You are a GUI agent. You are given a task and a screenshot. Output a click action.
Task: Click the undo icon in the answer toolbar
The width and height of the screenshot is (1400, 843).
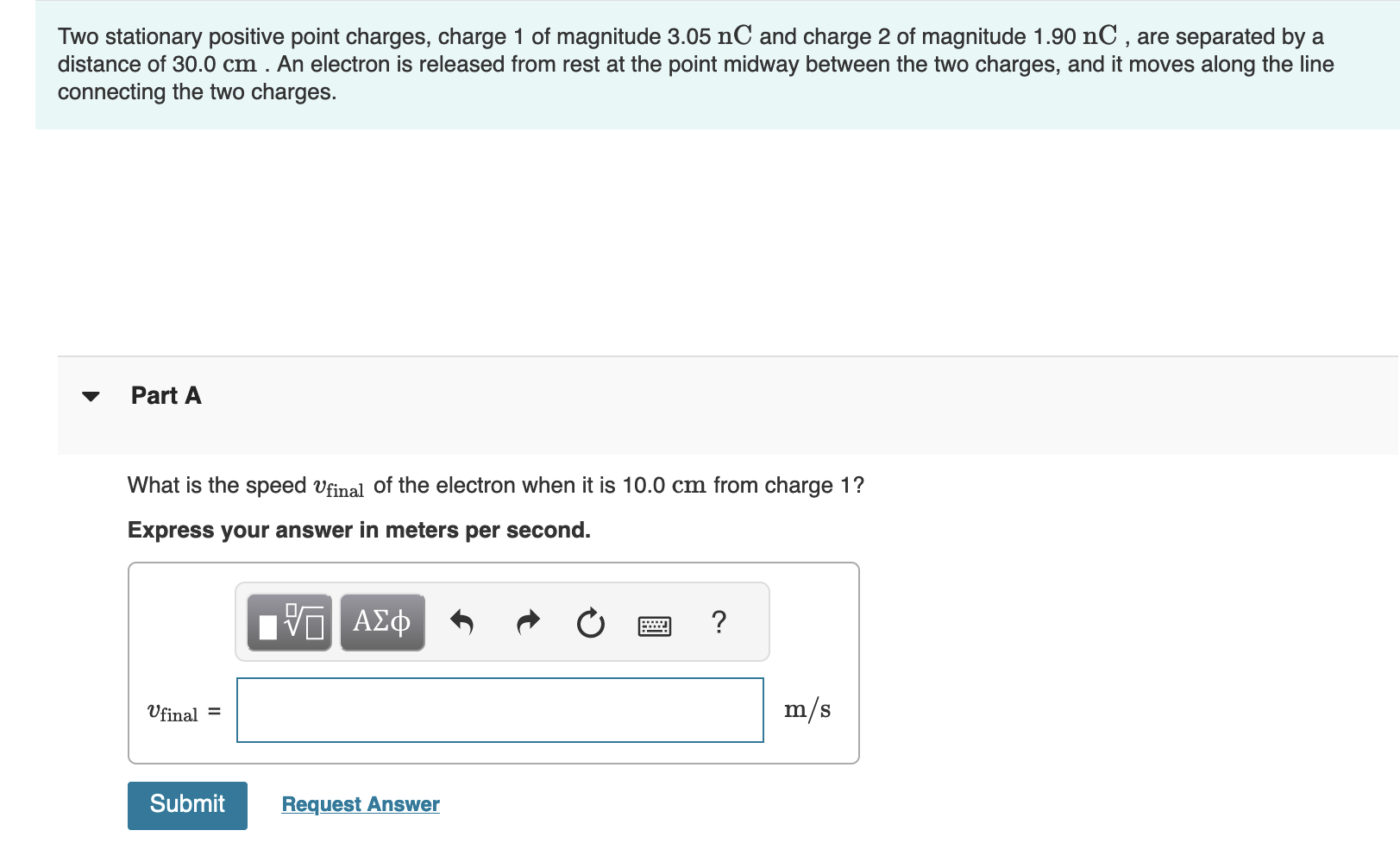(462, 622)
